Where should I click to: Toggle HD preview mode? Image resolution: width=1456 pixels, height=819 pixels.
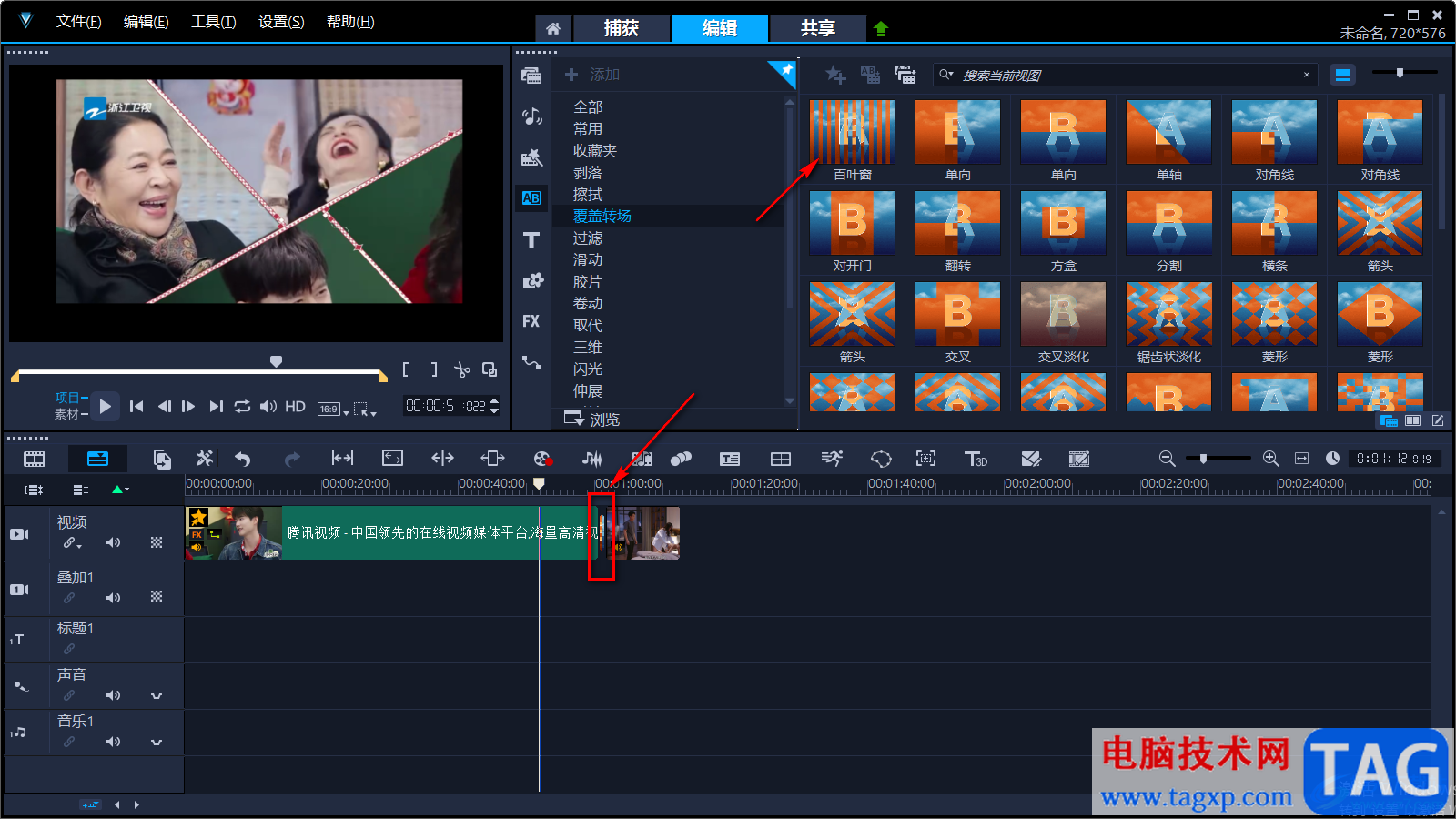pyautogui.click(x=295, y=407)
